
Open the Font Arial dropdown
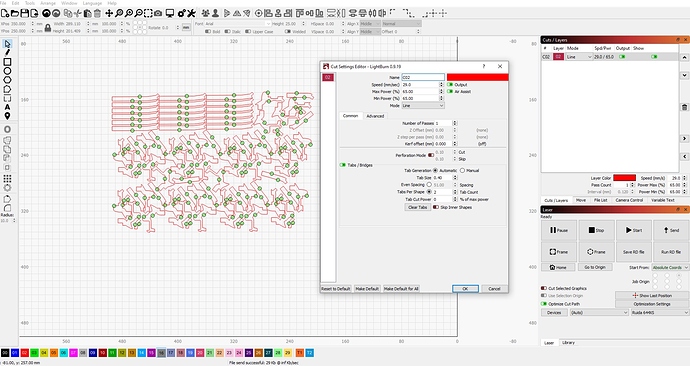pos(238,24)
